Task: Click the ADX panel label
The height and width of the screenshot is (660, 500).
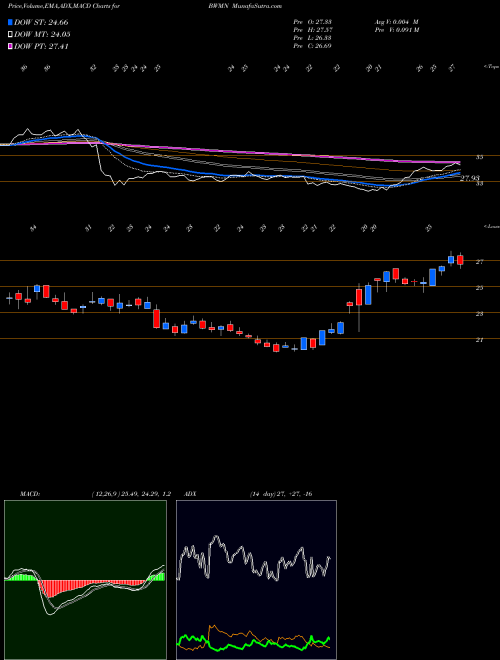Action: (x=191, y=494)
